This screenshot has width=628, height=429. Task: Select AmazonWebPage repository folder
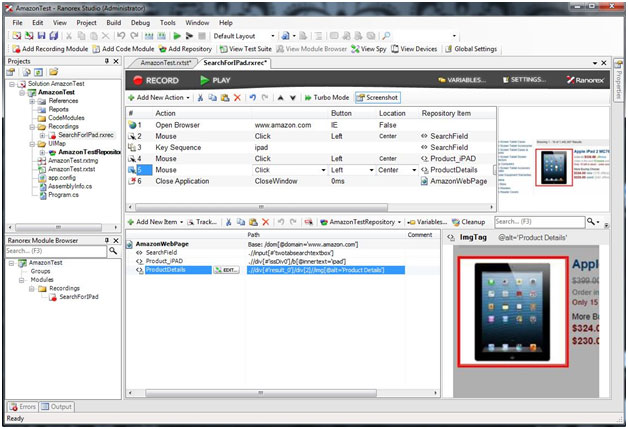click(162, 244)
